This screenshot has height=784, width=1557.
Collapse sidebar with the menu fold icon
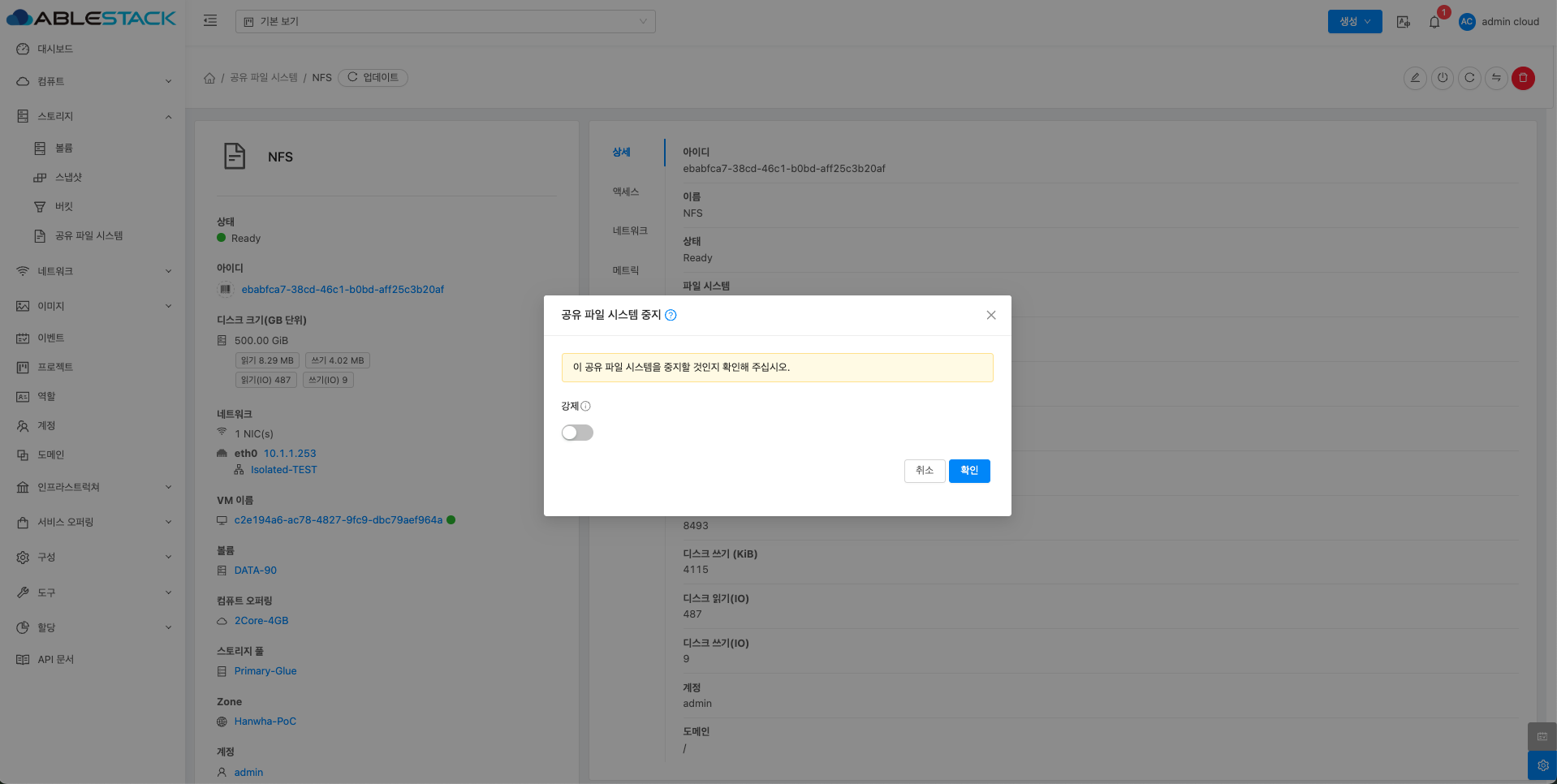pos(210,21)
